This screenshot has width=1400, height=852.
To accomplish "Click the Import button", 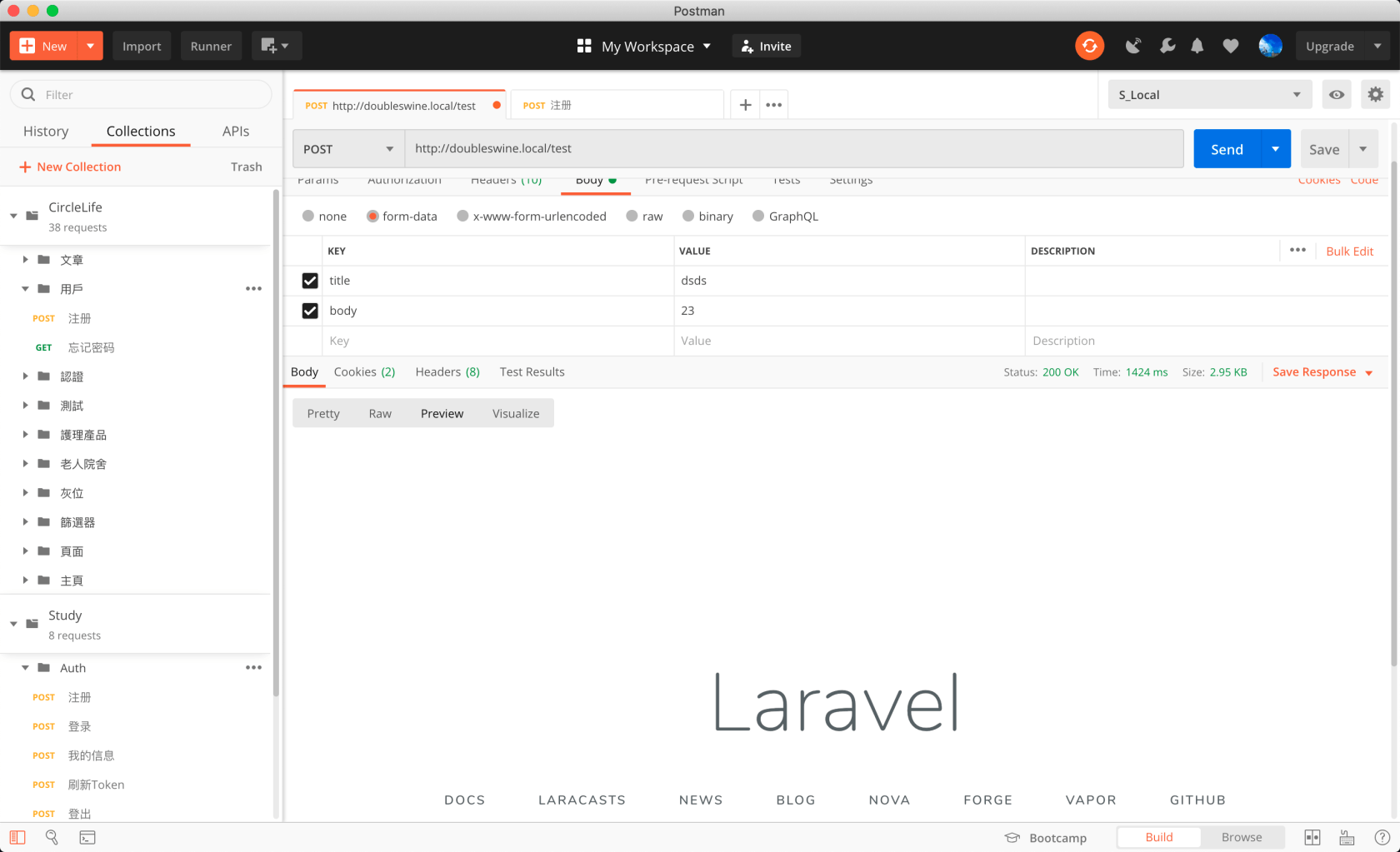I will pos(142,46).
